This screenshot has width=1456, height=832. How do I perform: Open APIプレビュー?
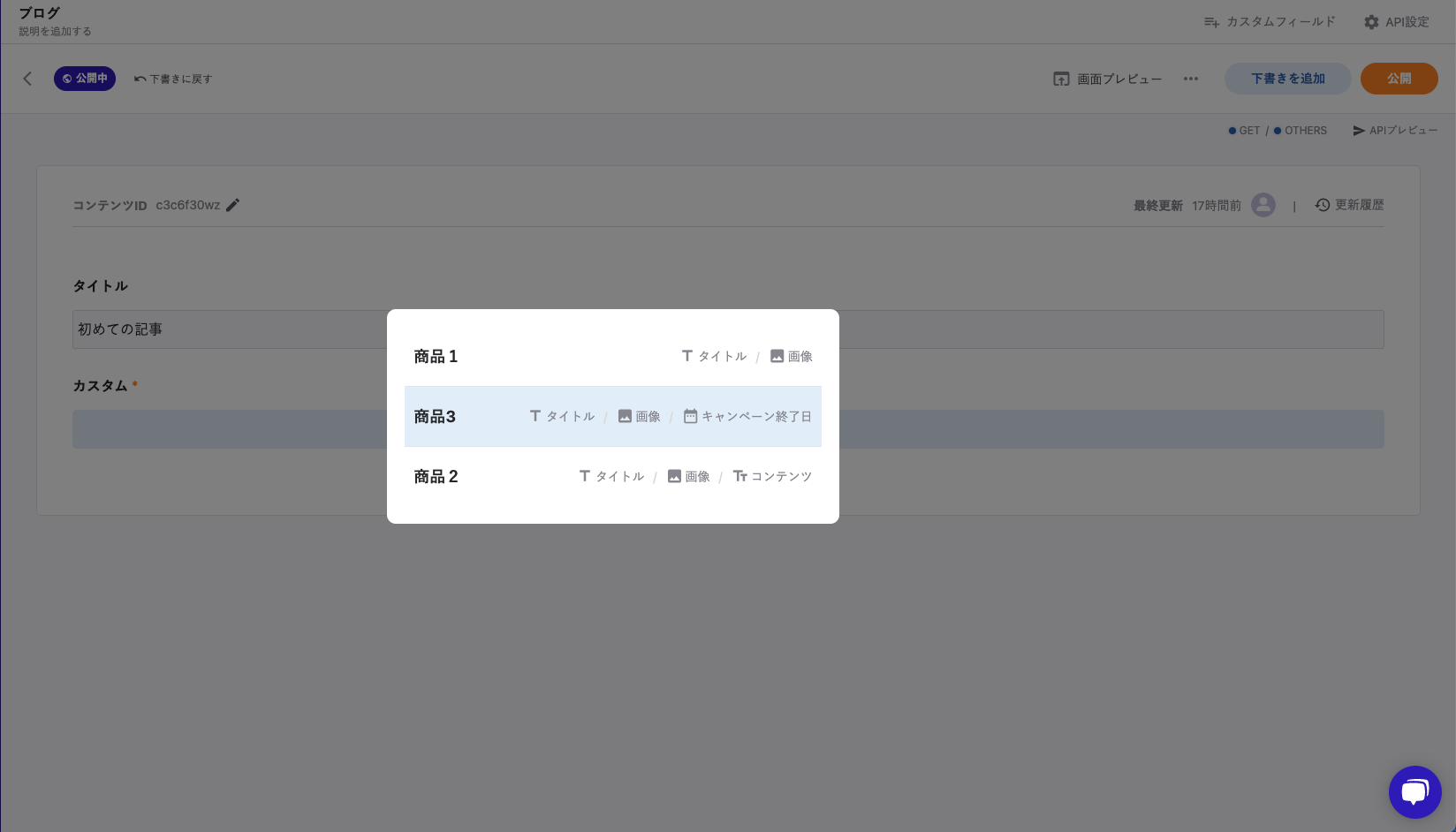(1395, 131)
